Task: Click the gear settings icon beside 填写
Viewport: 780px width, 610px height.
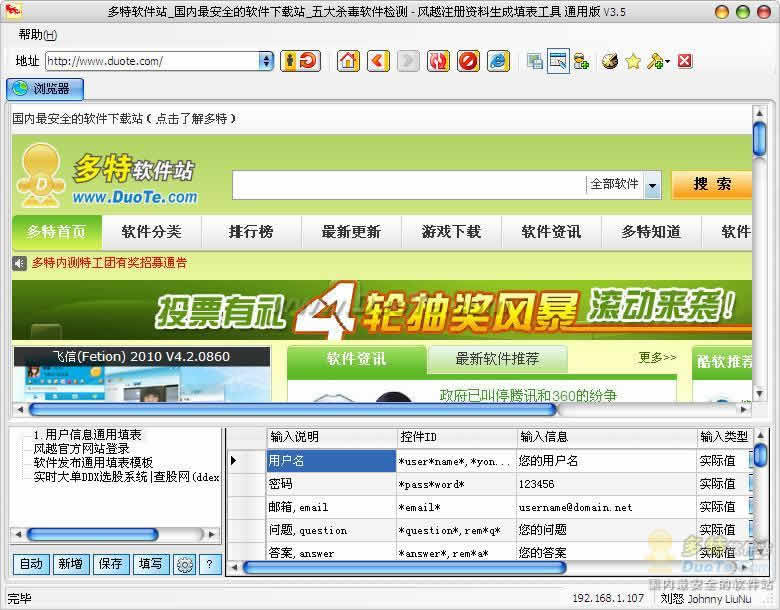Action: [185, 564]
